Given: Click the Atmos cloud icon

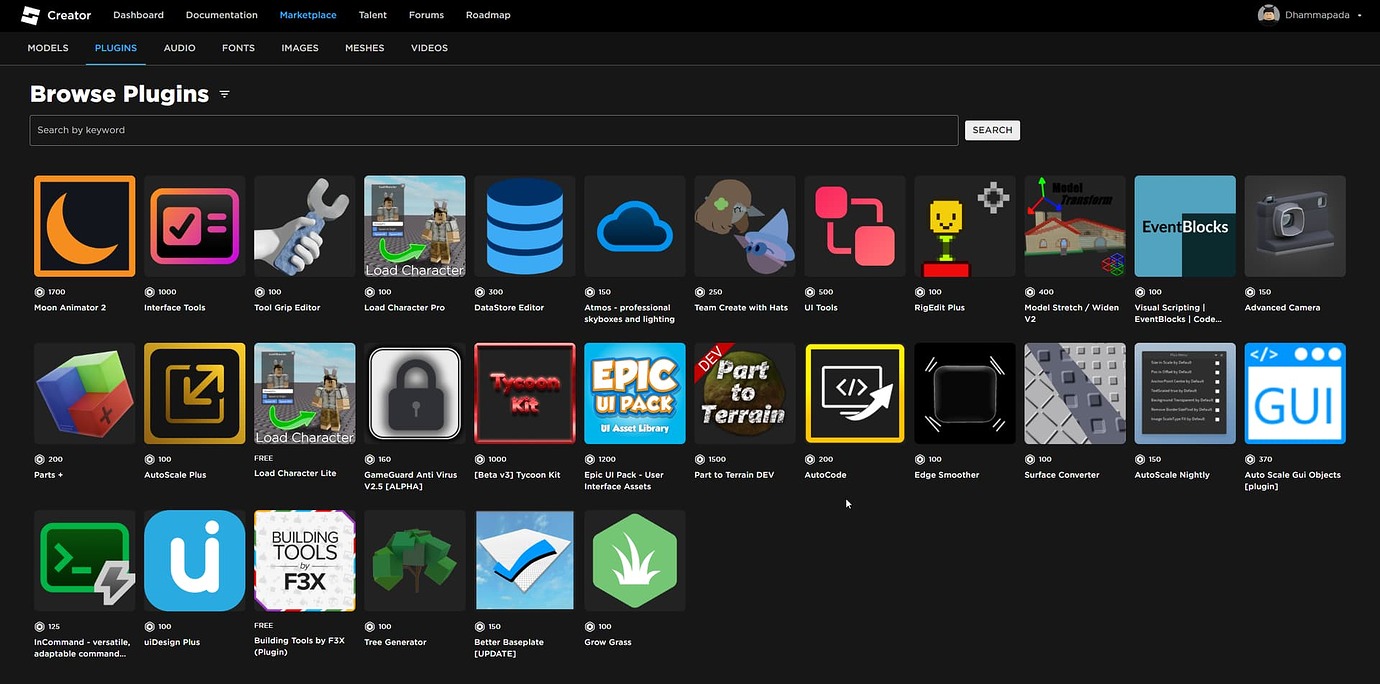Looking at the screenshot, I should [635, 226].
